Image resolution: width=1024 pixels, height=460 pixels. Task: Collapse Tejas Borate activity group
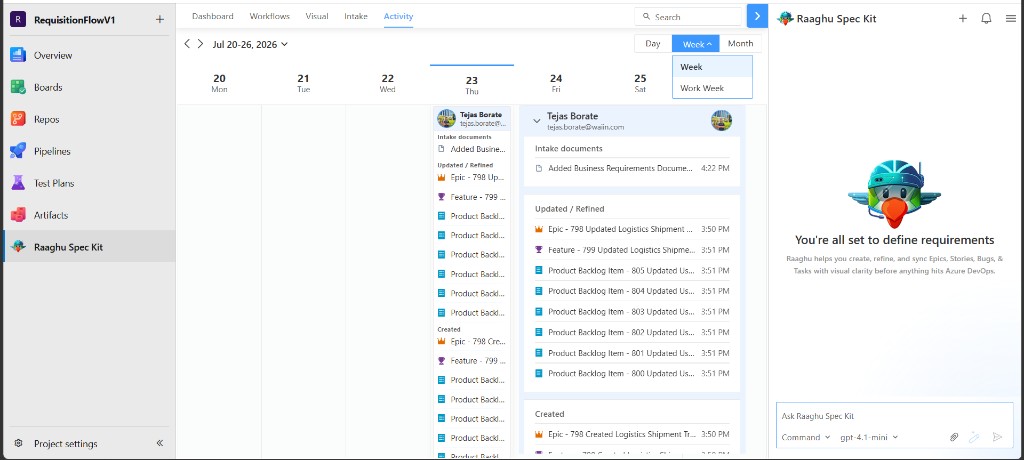(x=537, y=121)
